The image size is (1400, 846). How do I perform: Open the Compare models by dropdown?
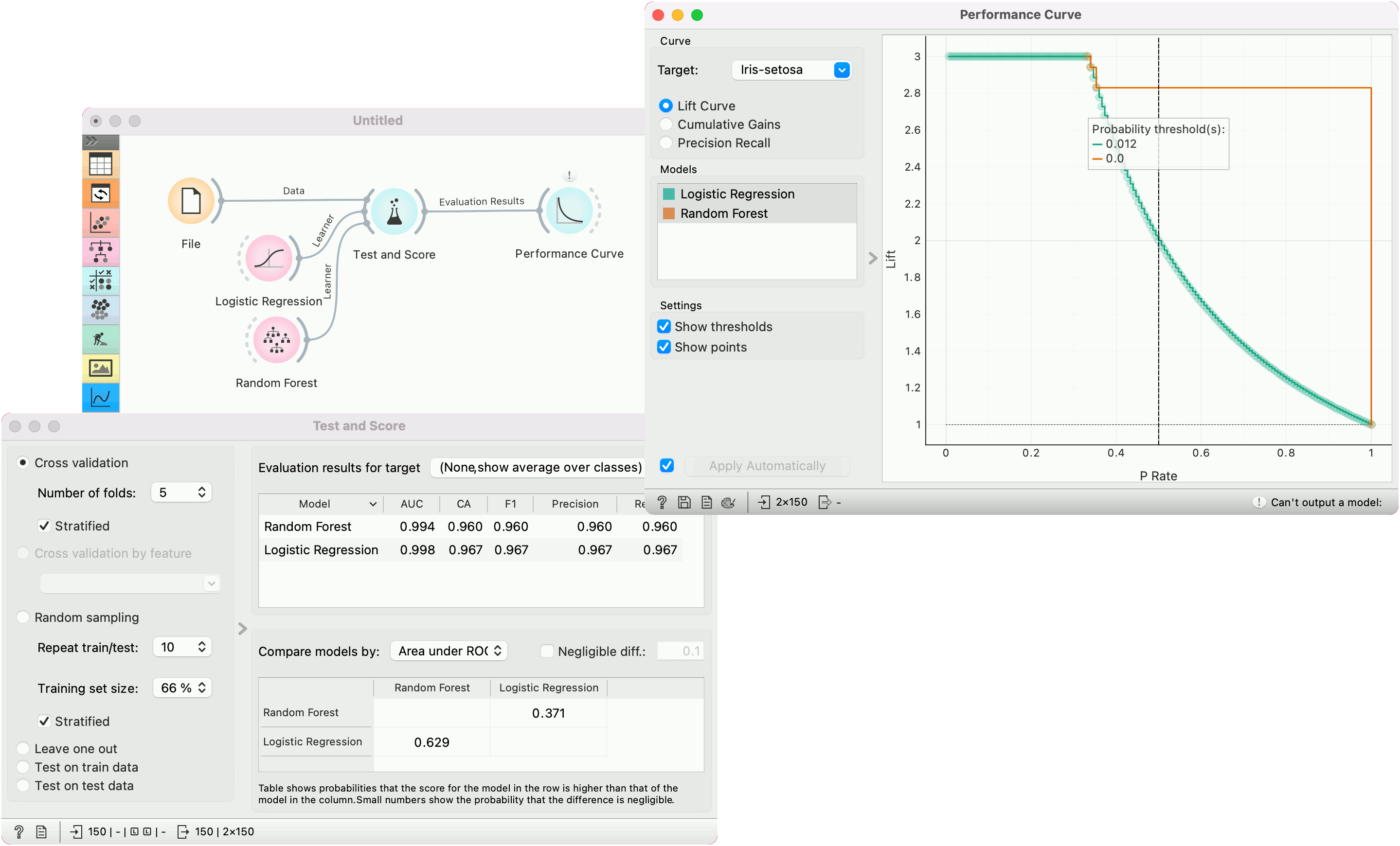(449, 651)
